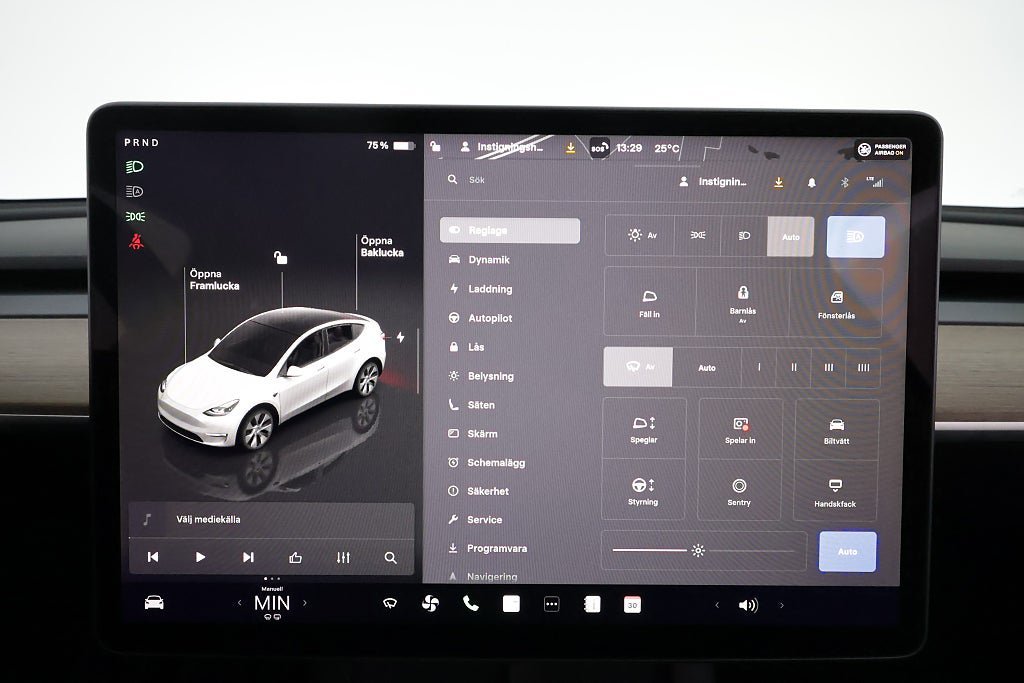Open the Autopilot settings menu
Image resolution: width=1024 pixels, height=683 pixels.
(489, 318)
